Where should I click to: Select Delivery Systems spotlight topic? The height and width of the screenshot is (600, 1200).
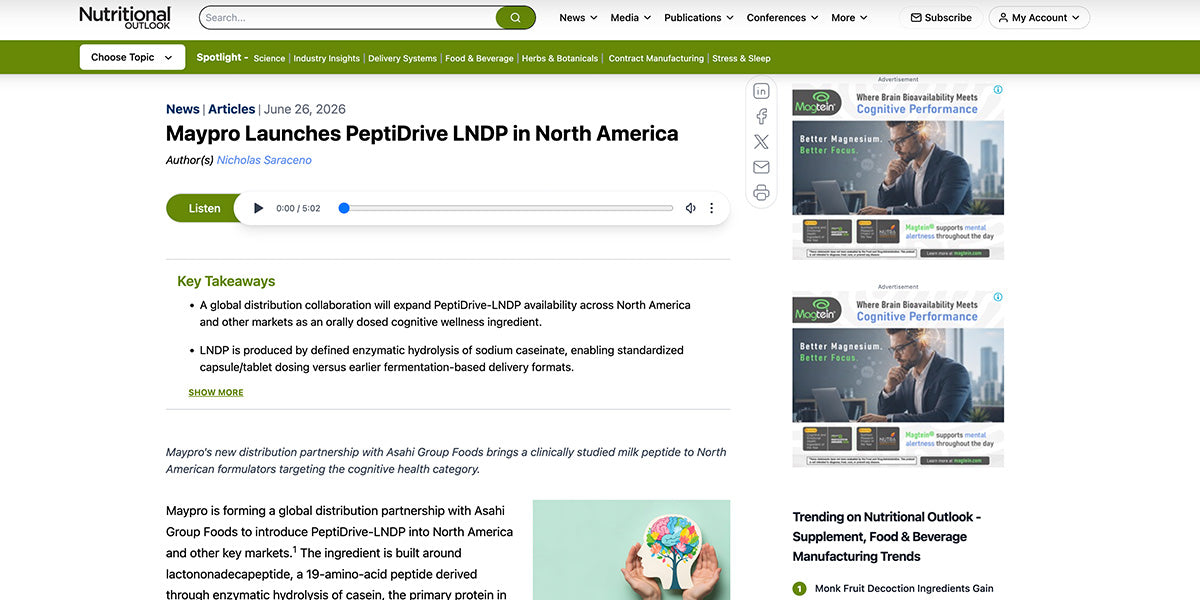pos(402,58)
